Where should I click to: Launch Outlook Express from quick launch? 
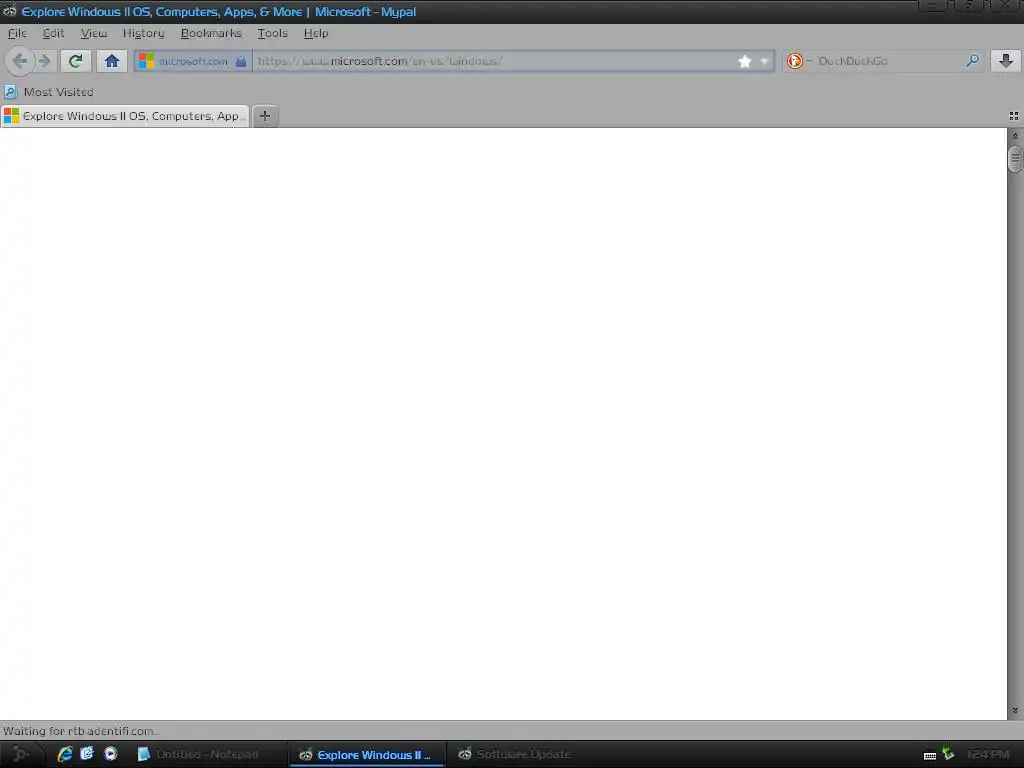pos(87,754)
